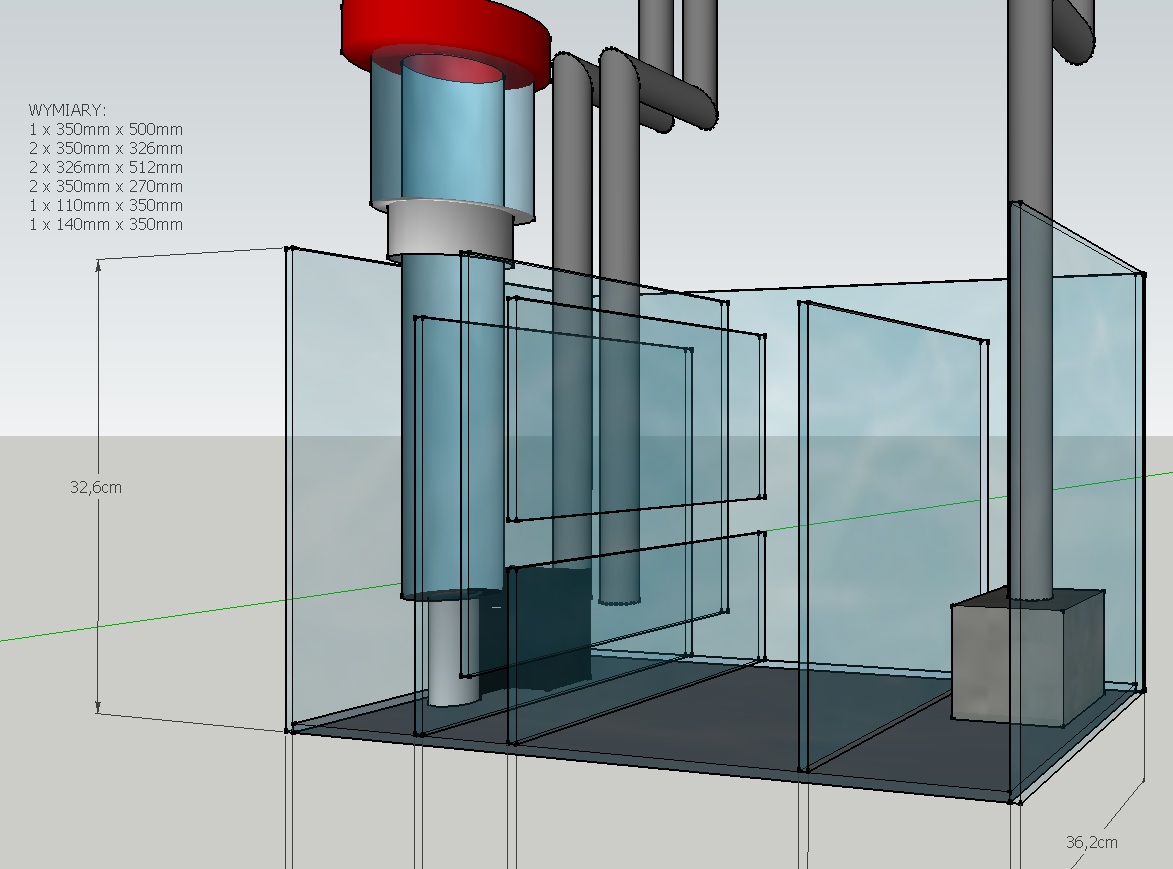This screenshot has height=869, width=1173.
Task: Click the red skimmer cap at top
Action: (445, 30)
